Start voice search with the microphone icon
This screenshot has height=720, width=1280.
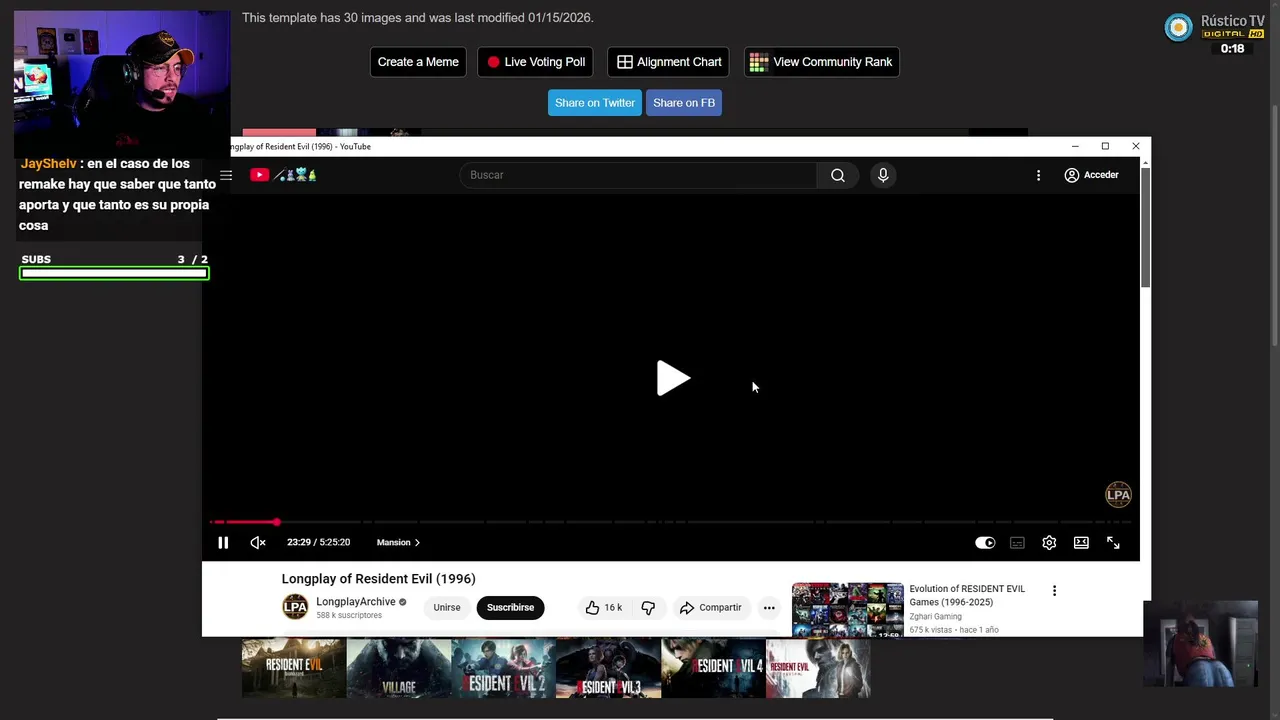pyautogui.click(x=883, y=175)
